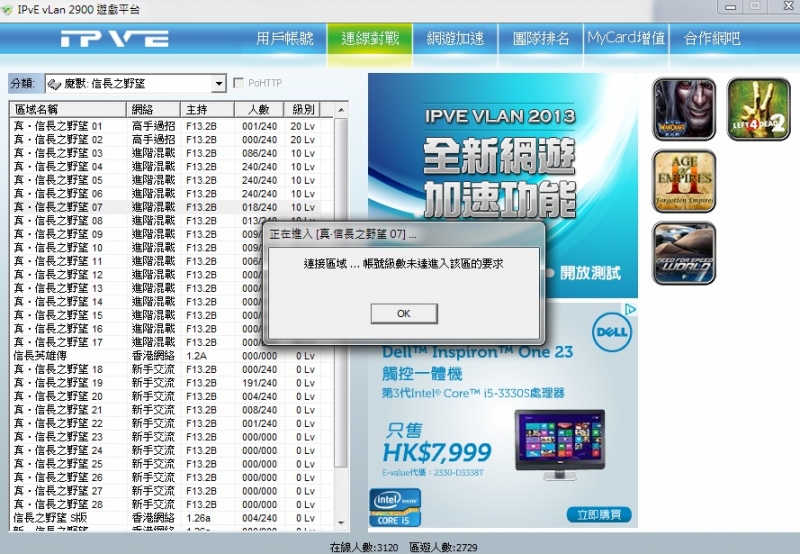
Task: Select room 真・信長之野望 07
Action: [x=171, y=207]
